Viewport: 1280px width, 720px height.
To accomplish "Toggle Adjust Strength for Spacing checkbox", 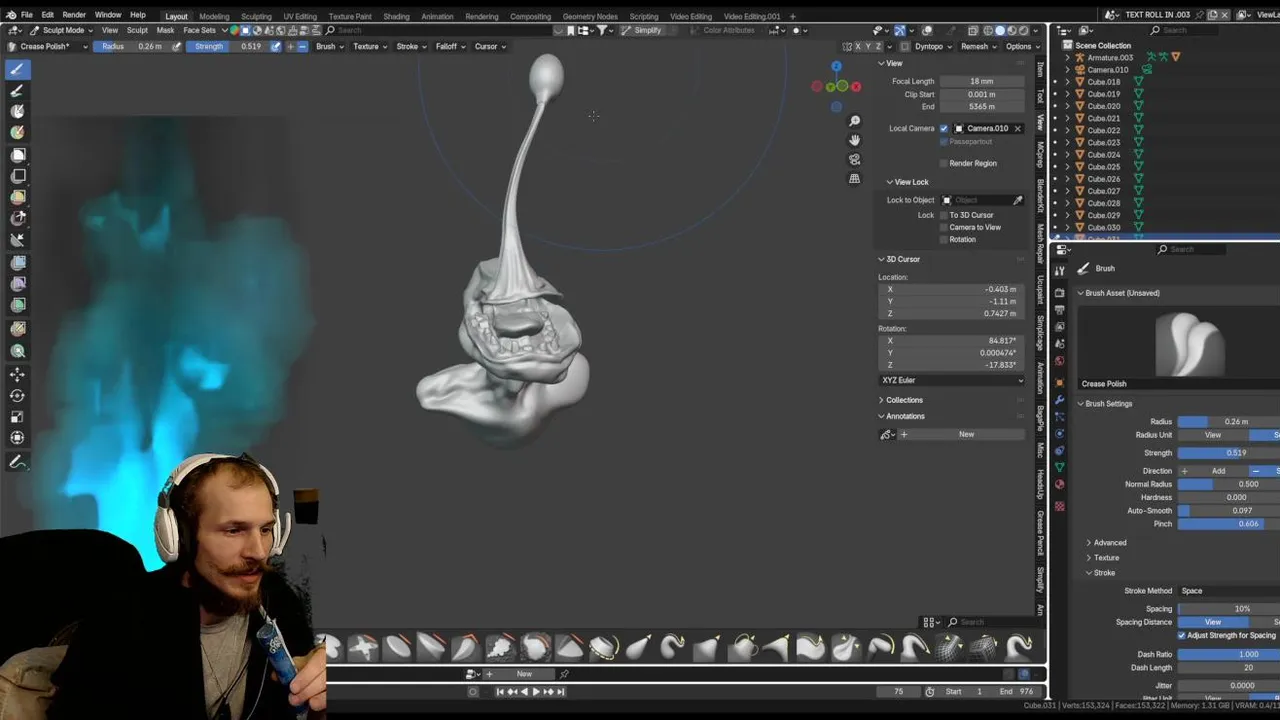I will point(1181,635).
